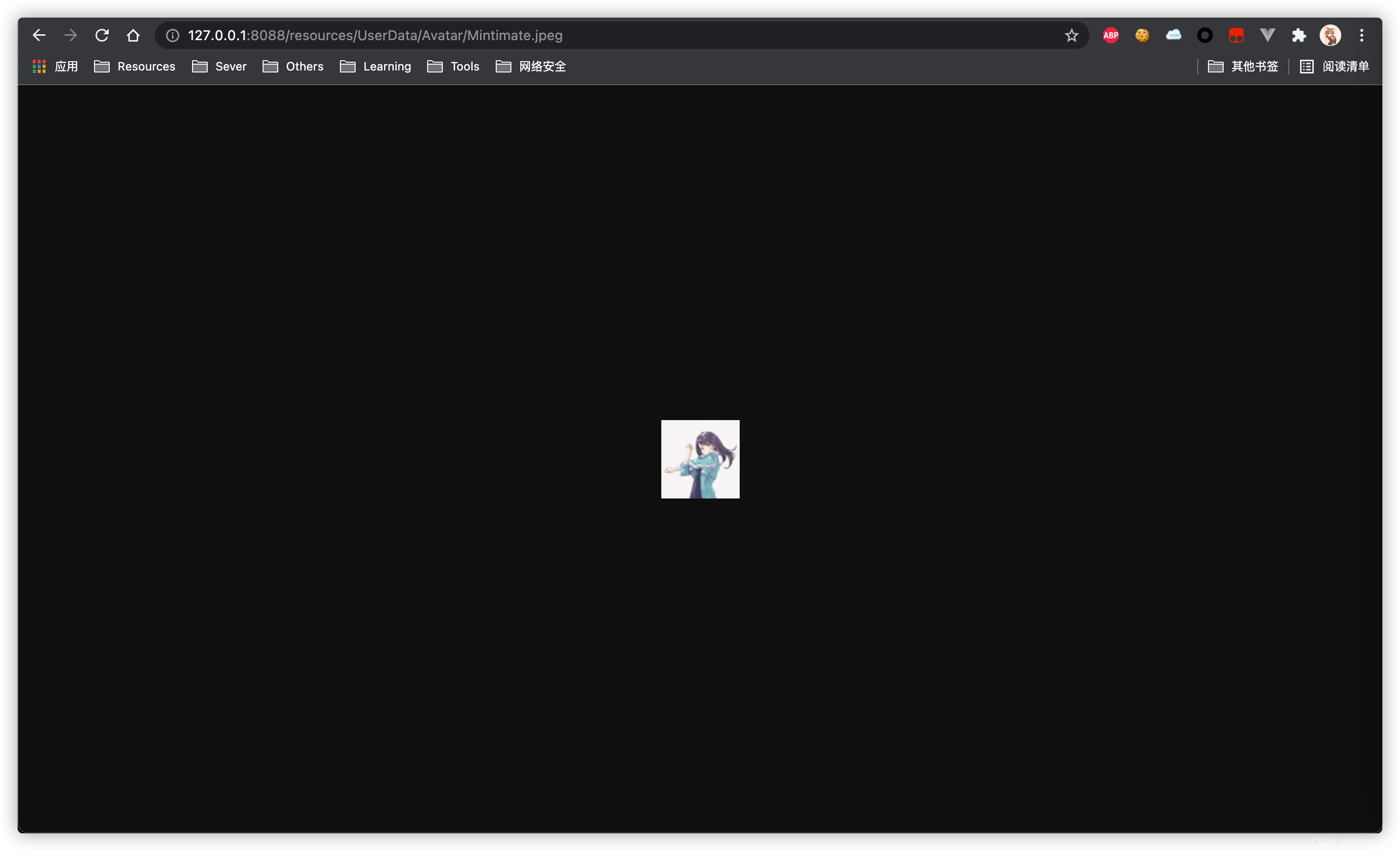
Task: View site information icon in address bar
Action: (x=173, y=35)
